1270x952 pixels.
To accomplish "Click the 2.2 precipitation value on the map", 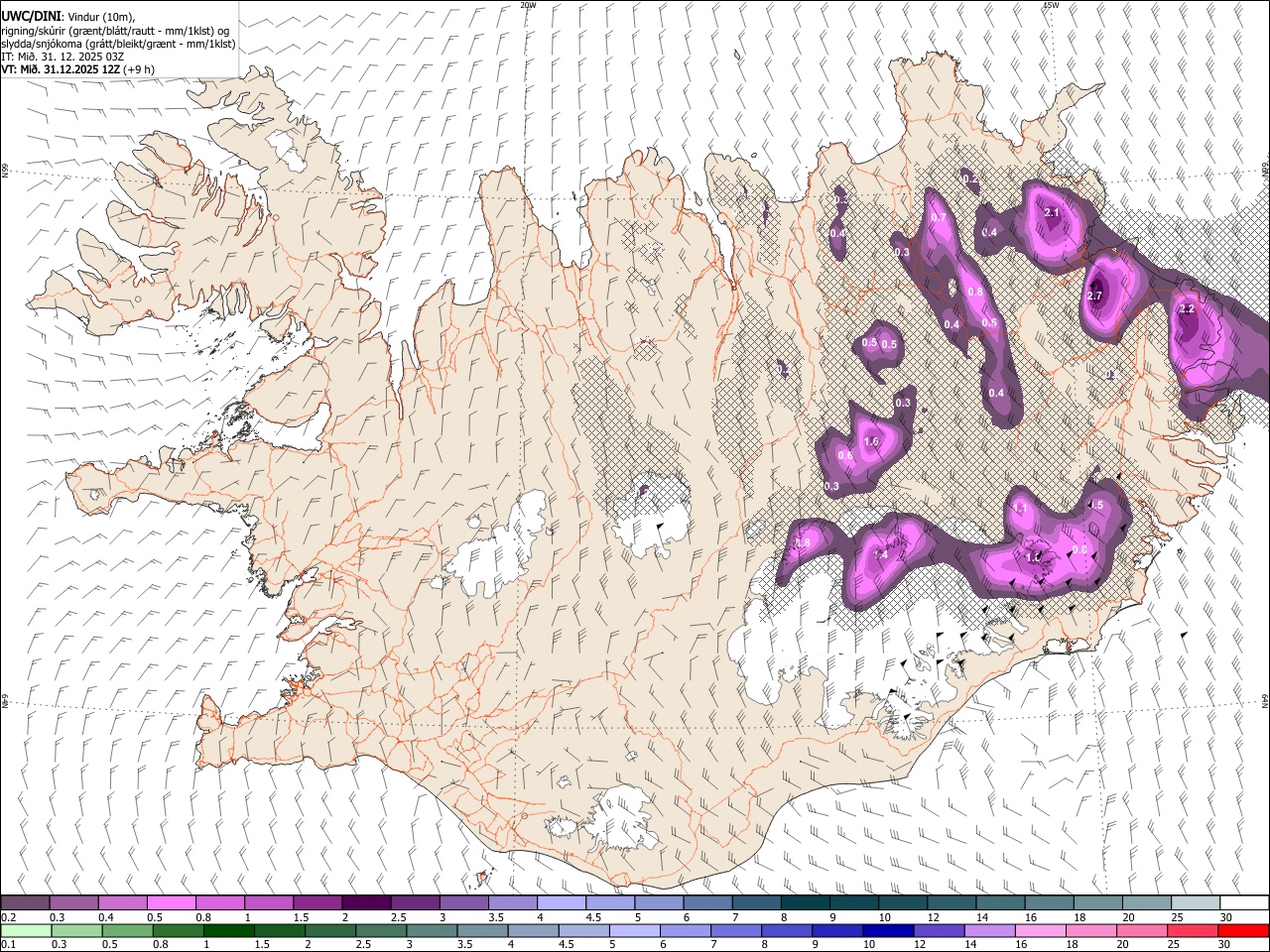I will tap(1186, 308).
